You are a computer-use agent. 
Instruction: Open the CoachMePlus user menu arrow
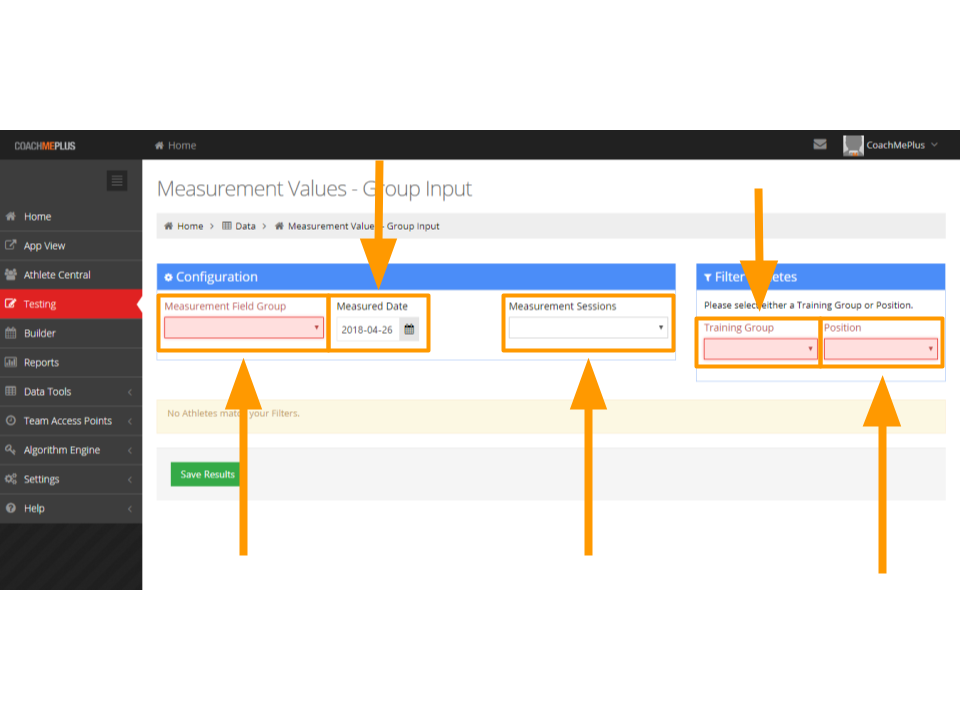[934, 145]
